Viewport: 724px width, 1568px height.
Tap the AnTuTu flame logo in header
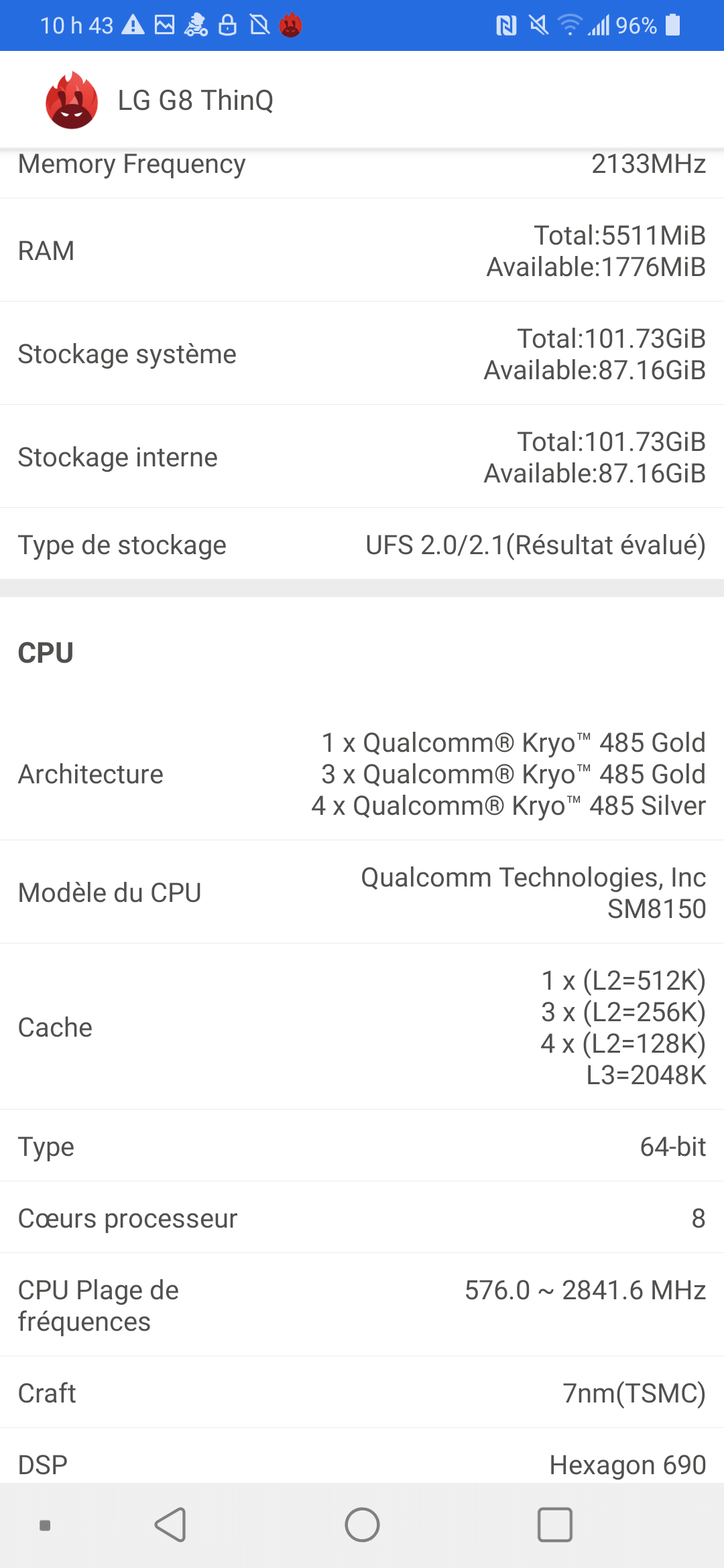(72, 101)
